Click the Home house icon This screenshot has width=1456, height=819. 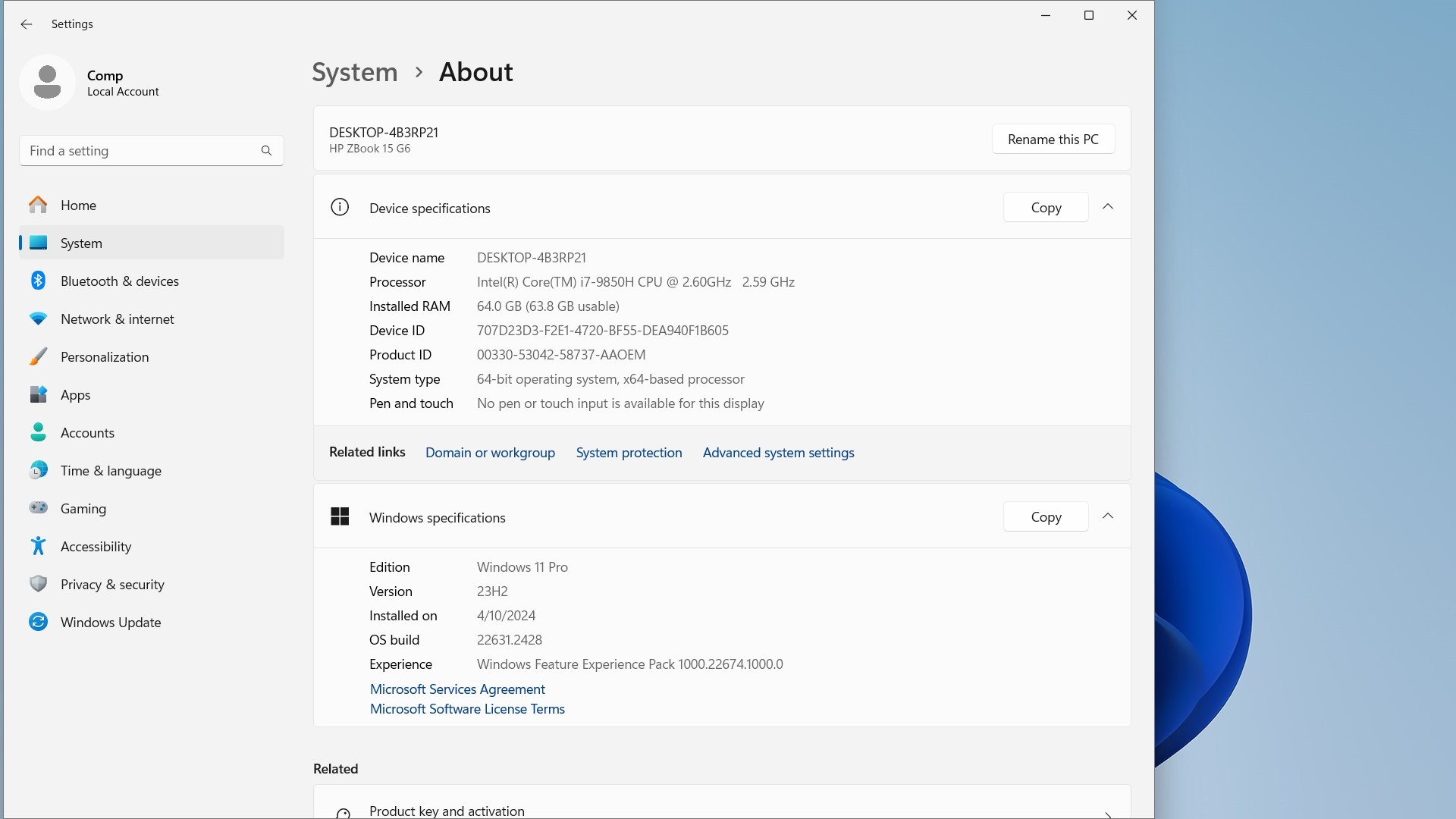pyautogui.click(x=38, y=205)
